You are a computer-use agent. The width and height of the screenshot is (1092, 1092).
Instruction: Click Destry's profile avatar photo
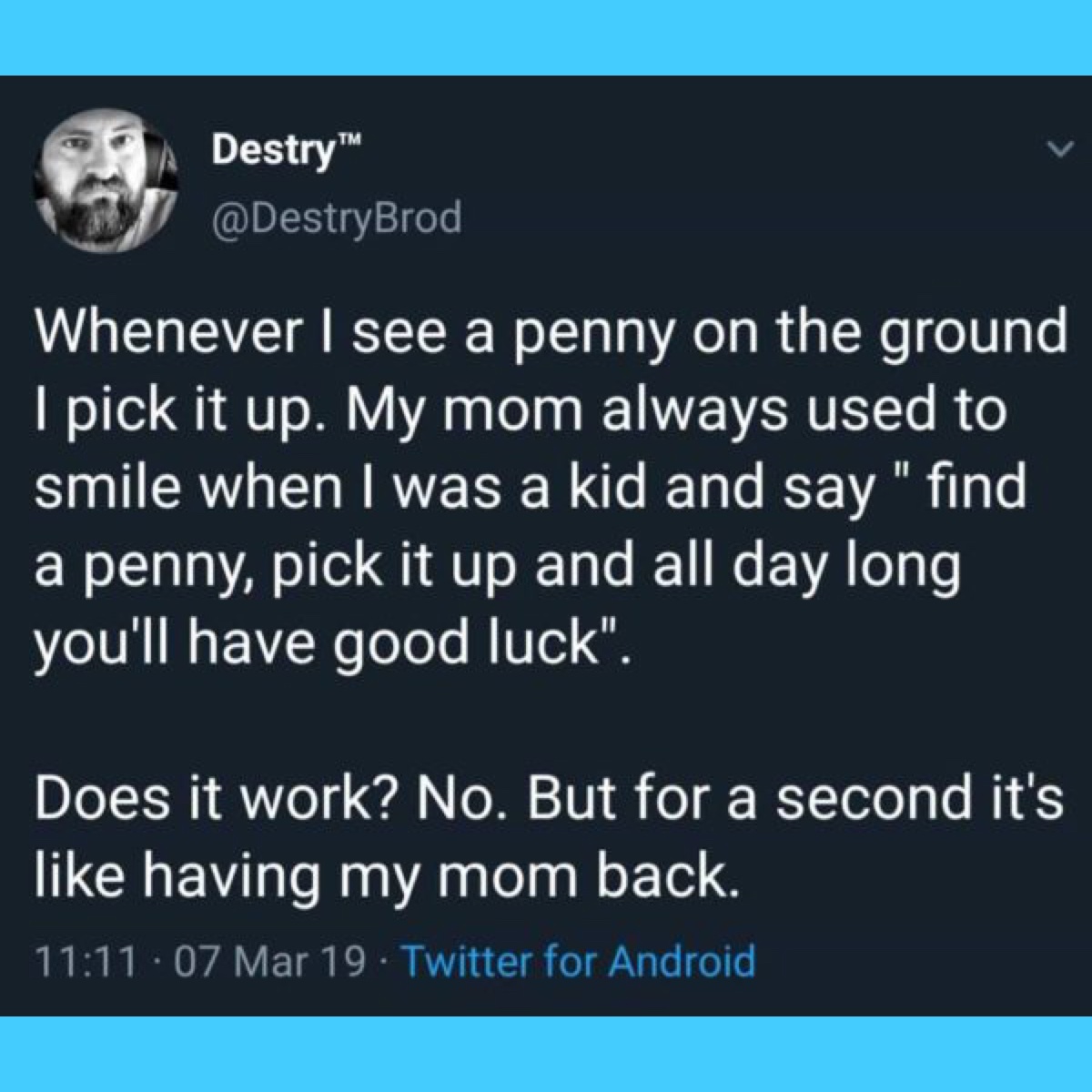105,179
